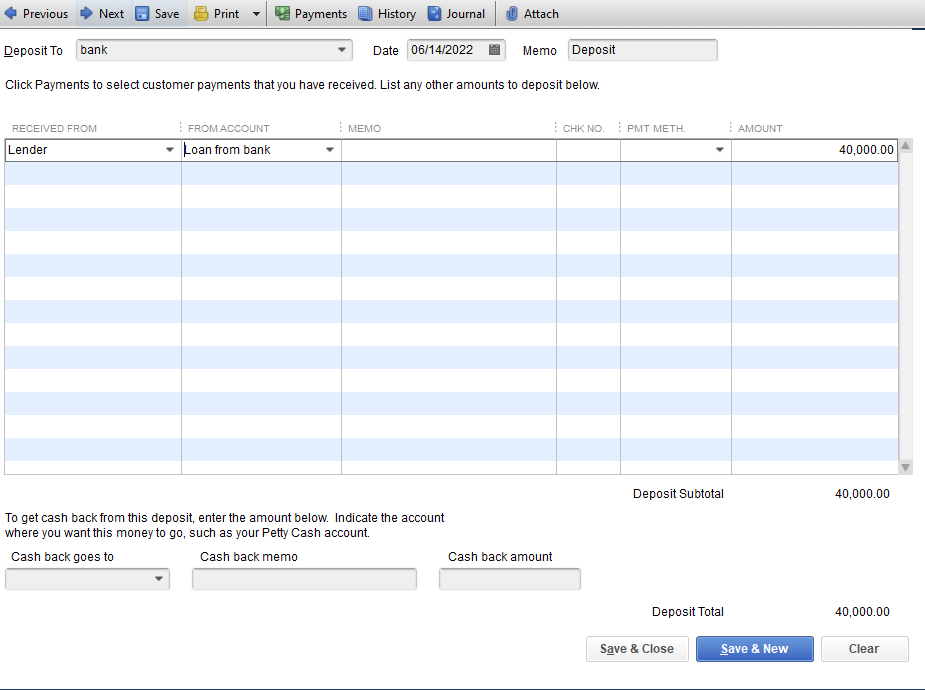Open the transaction Journal

pos(456,14)
